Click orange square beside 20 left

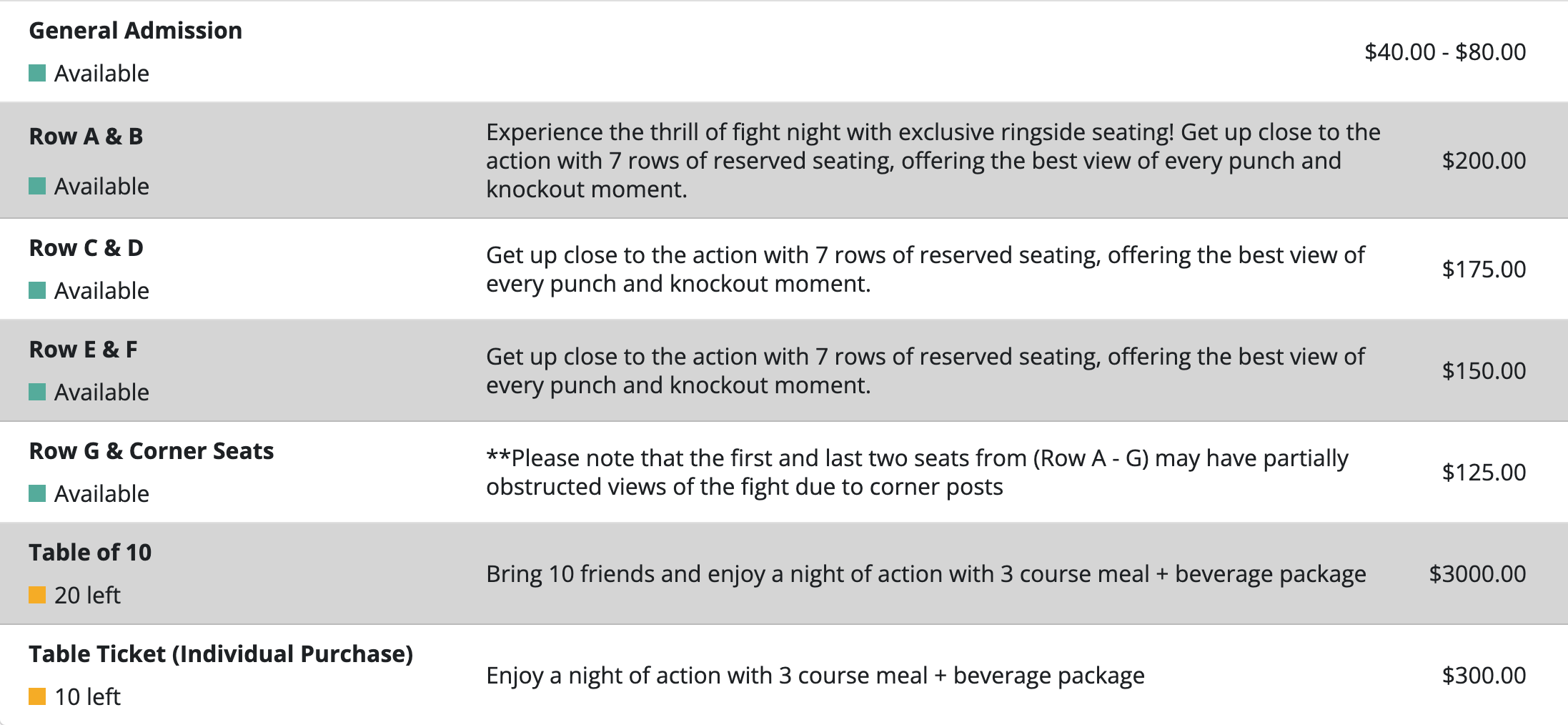click(37, 595)
